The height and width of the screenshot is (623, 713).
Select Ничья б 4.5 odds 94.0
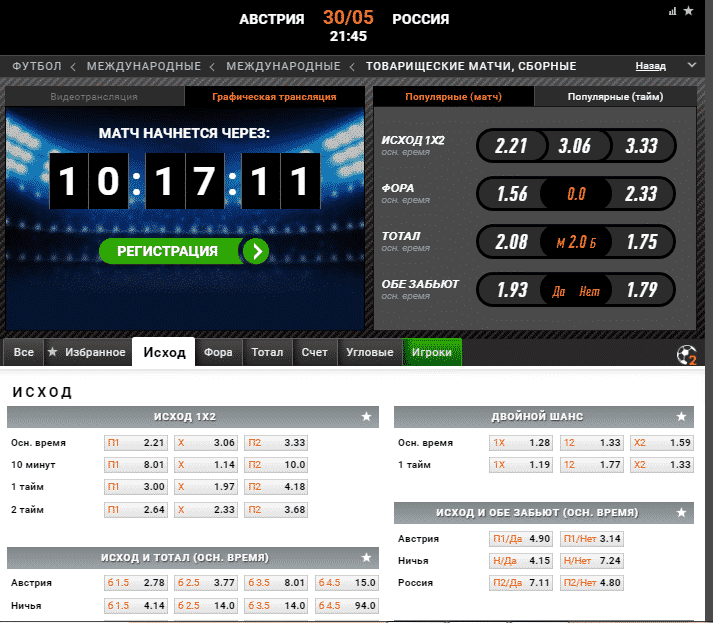point(347,605)
